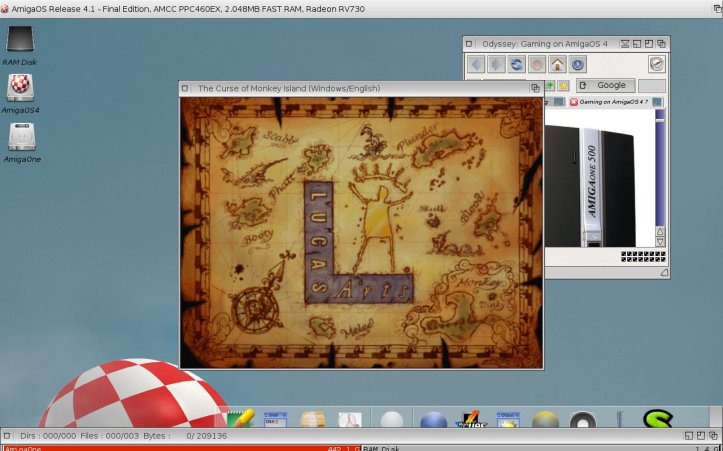Click the Forward arrow in Odyssey browser
Screen dimensions: 723x451
coord(496,64)
